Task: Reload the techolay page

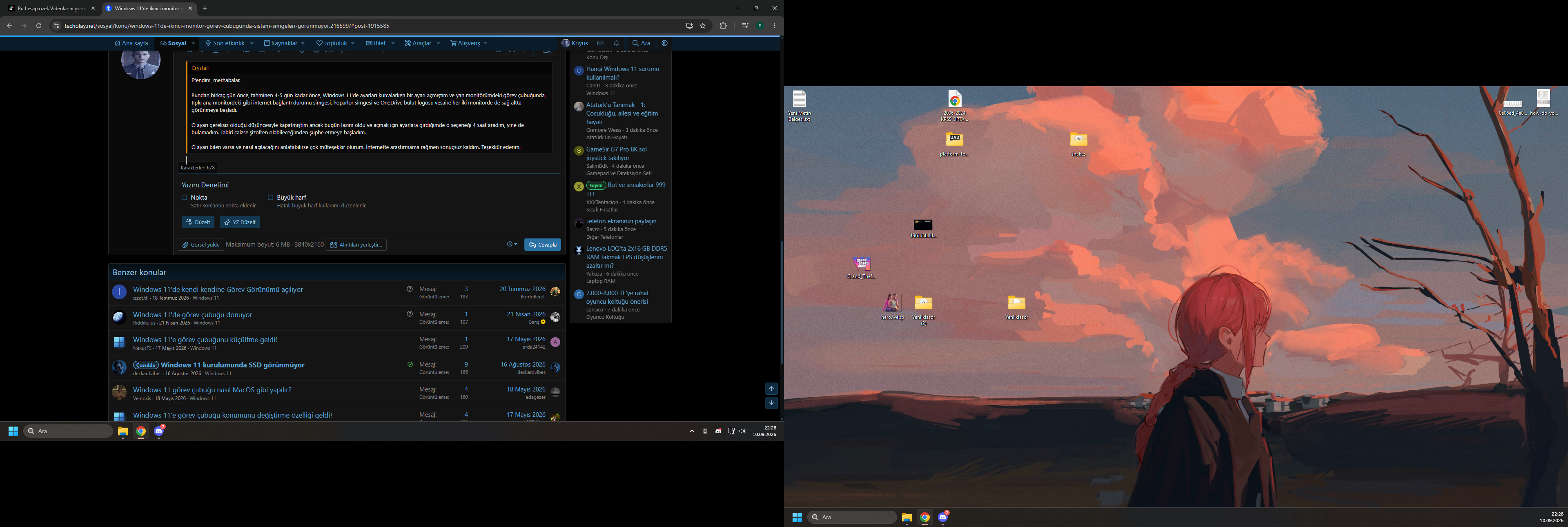Action: [x=38, y=26]
